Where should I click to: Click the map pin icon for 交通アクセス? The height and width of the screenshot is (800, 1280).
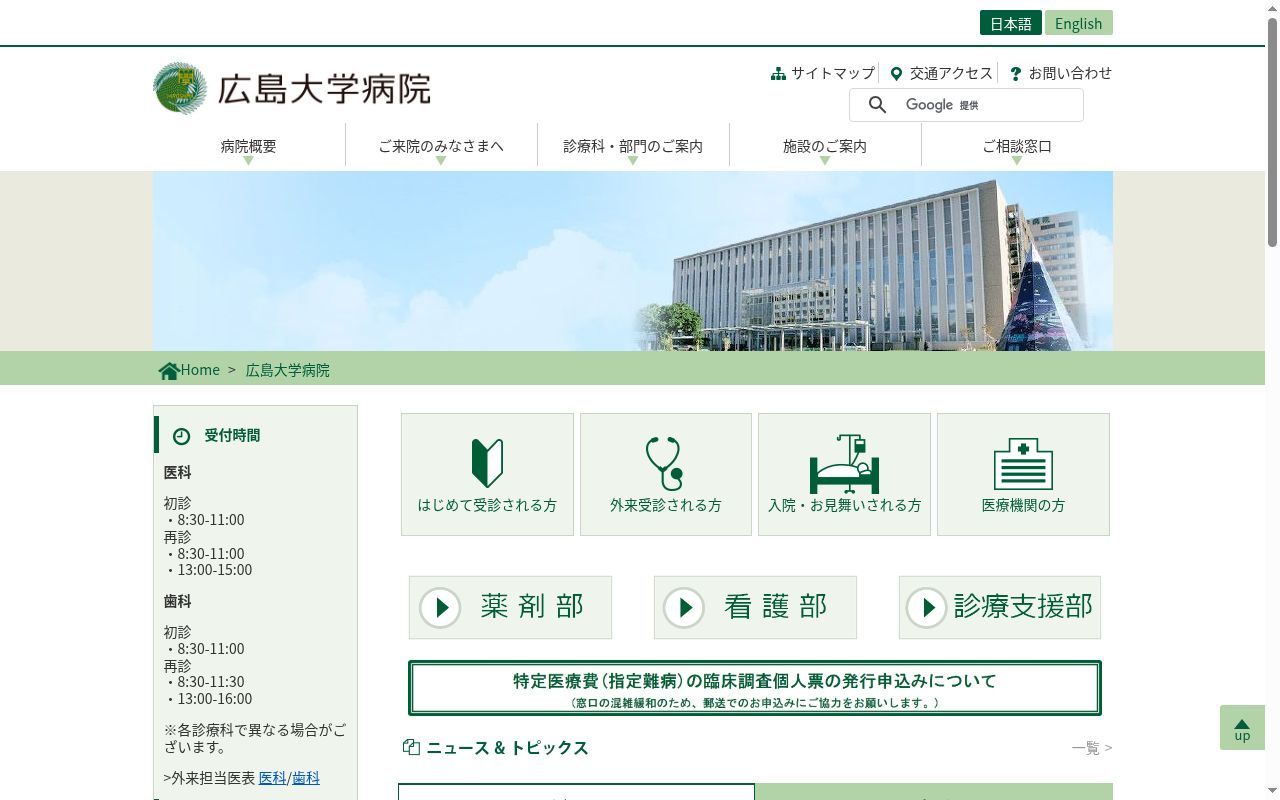(896, 73)
